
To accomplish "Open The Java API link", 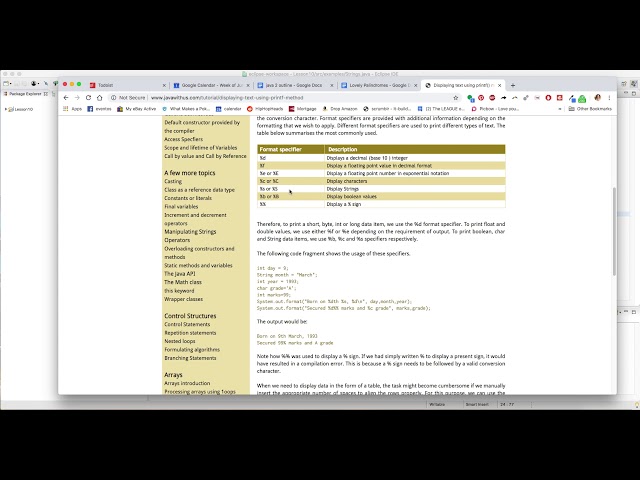I will click(x=180, y=274).
